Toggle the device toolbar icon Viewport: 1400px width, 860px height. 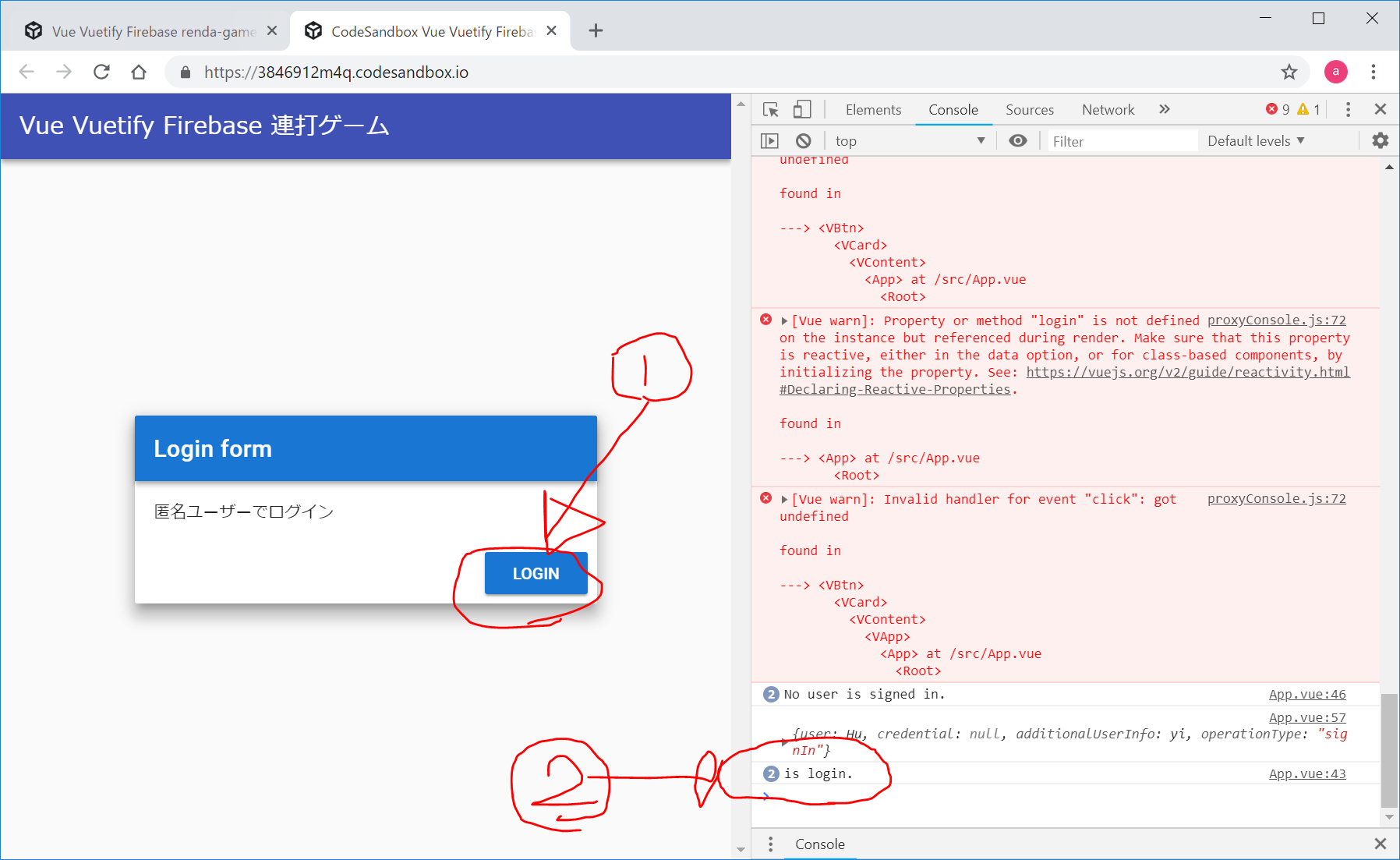point(802,110)
